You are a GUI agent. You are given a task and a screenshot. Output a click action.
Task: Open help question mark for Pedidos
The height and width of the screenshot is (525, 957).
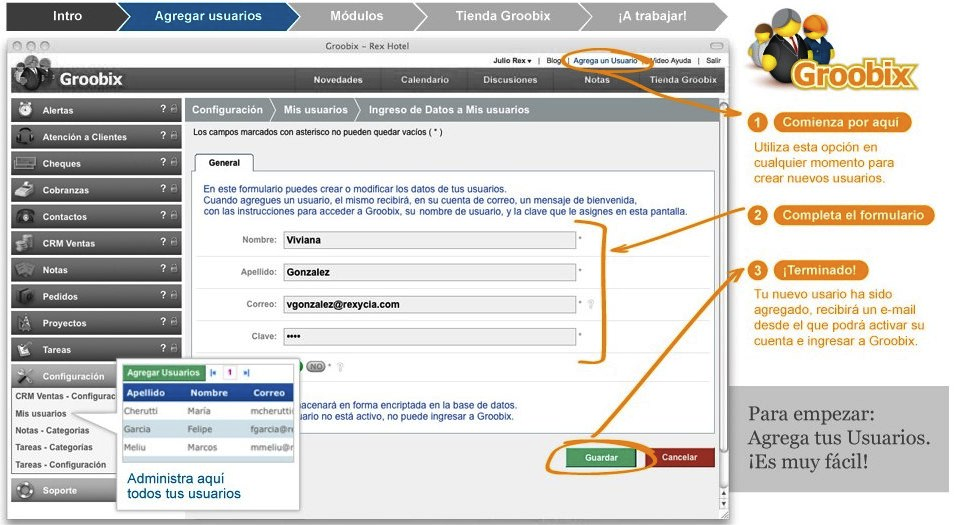(163, 295)
